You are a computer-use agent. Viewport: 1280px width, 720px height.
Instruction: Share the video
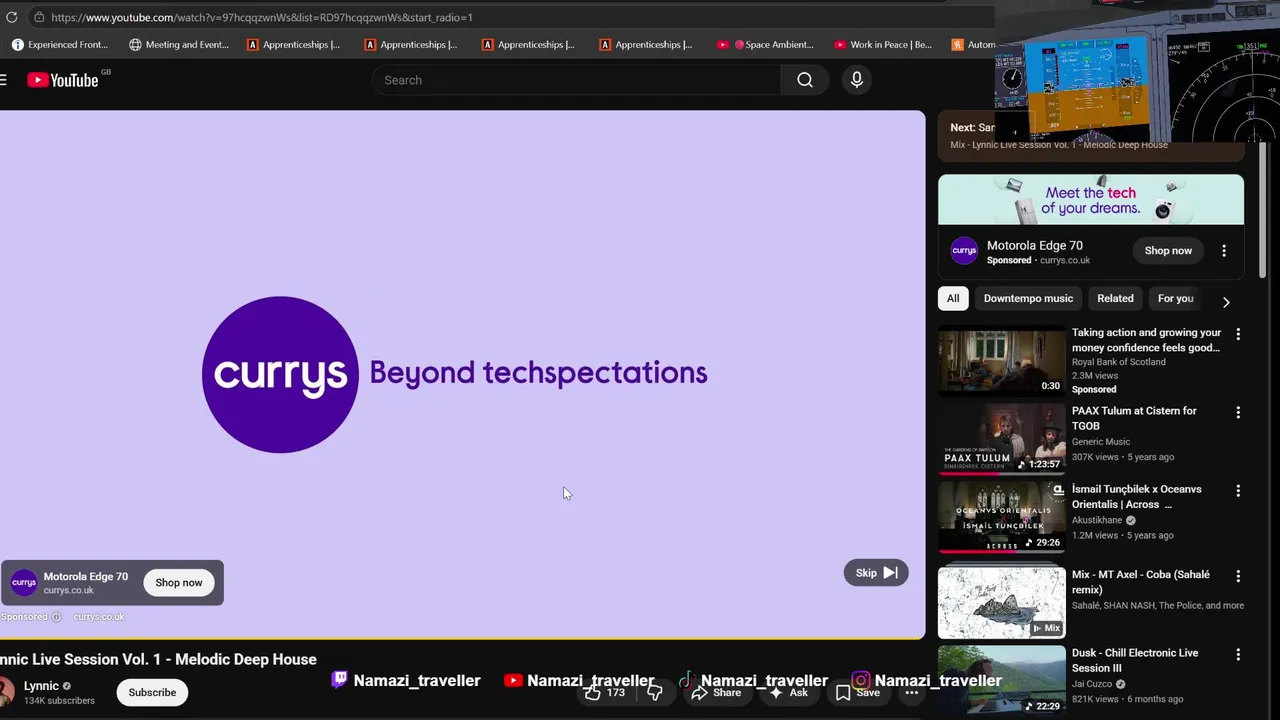coord(716,692)
